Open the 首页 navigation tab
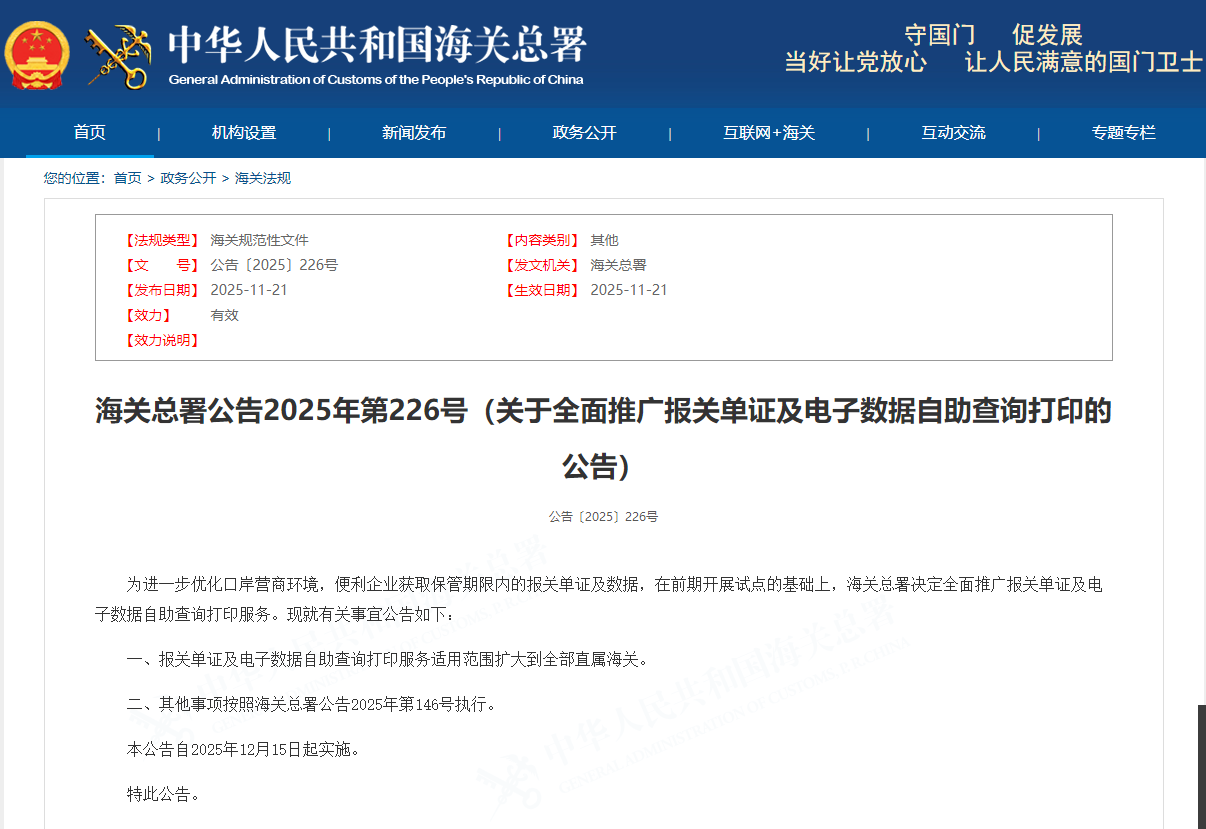Image resolution: width=1206 pixels, height=829 pixels. point(90,133)
